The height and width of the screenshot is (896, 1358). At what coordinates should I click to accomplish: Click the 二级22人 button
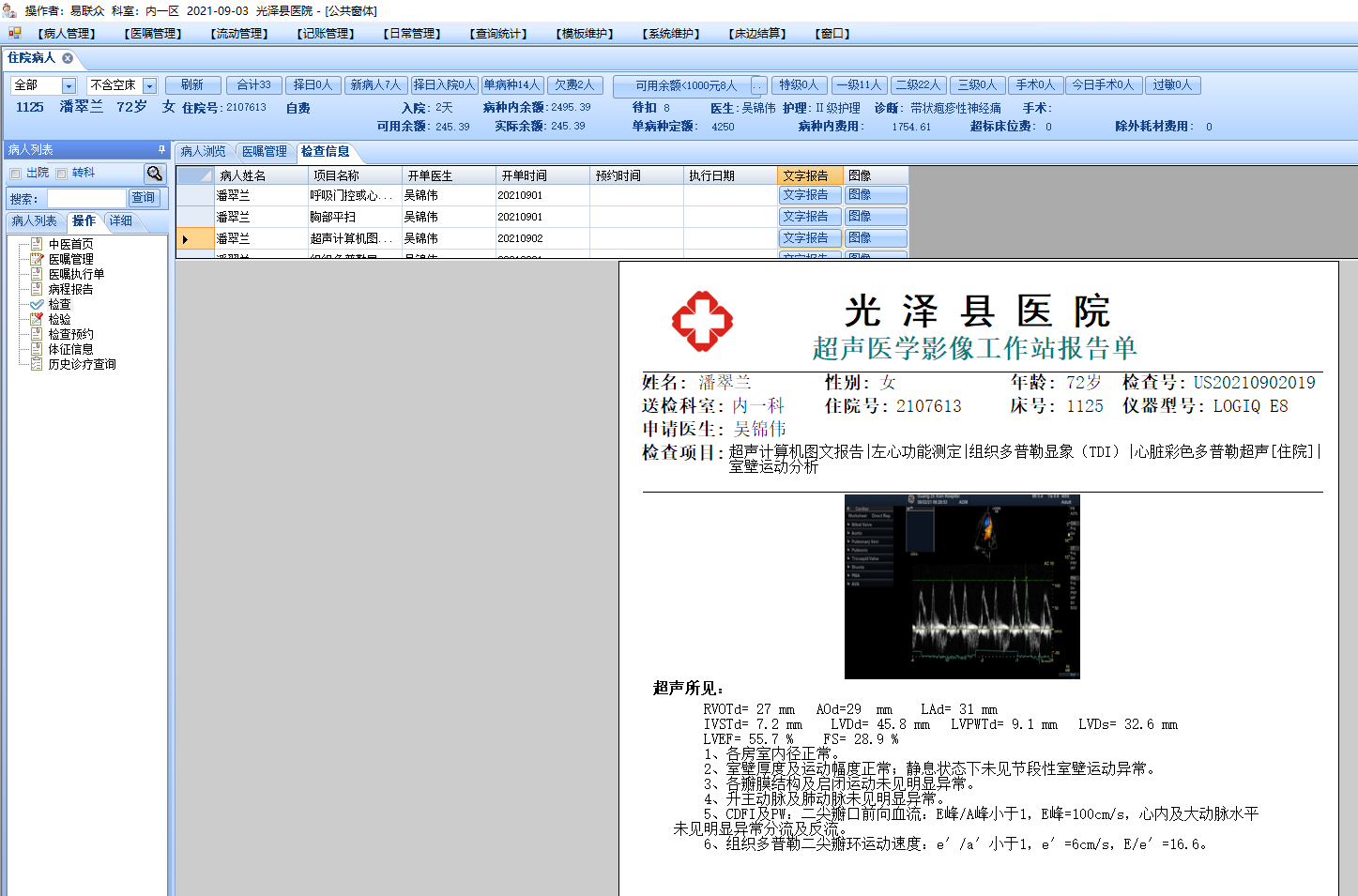point(918,85)
